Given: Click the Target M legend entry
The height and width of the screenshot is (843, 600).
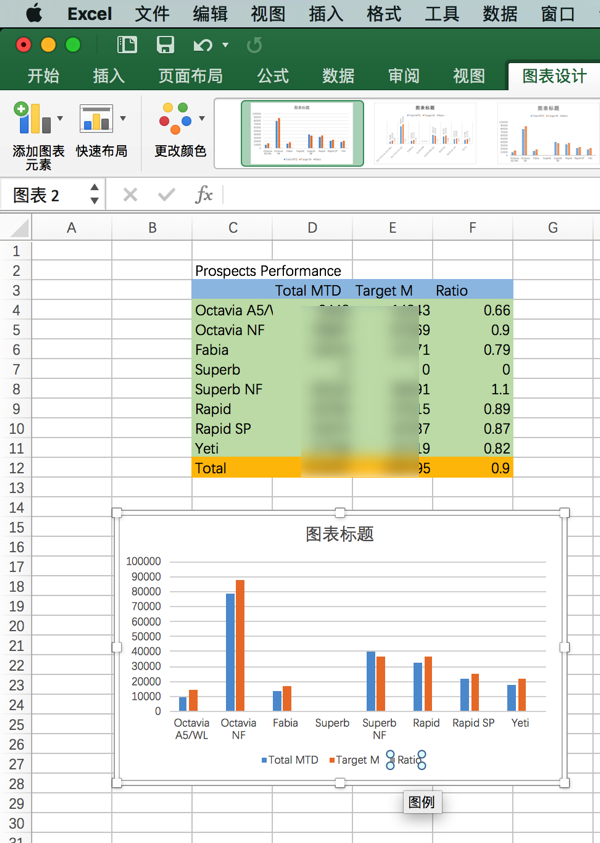Looking at the screenshot, I should pyautogui.click(x=354, y=760).
